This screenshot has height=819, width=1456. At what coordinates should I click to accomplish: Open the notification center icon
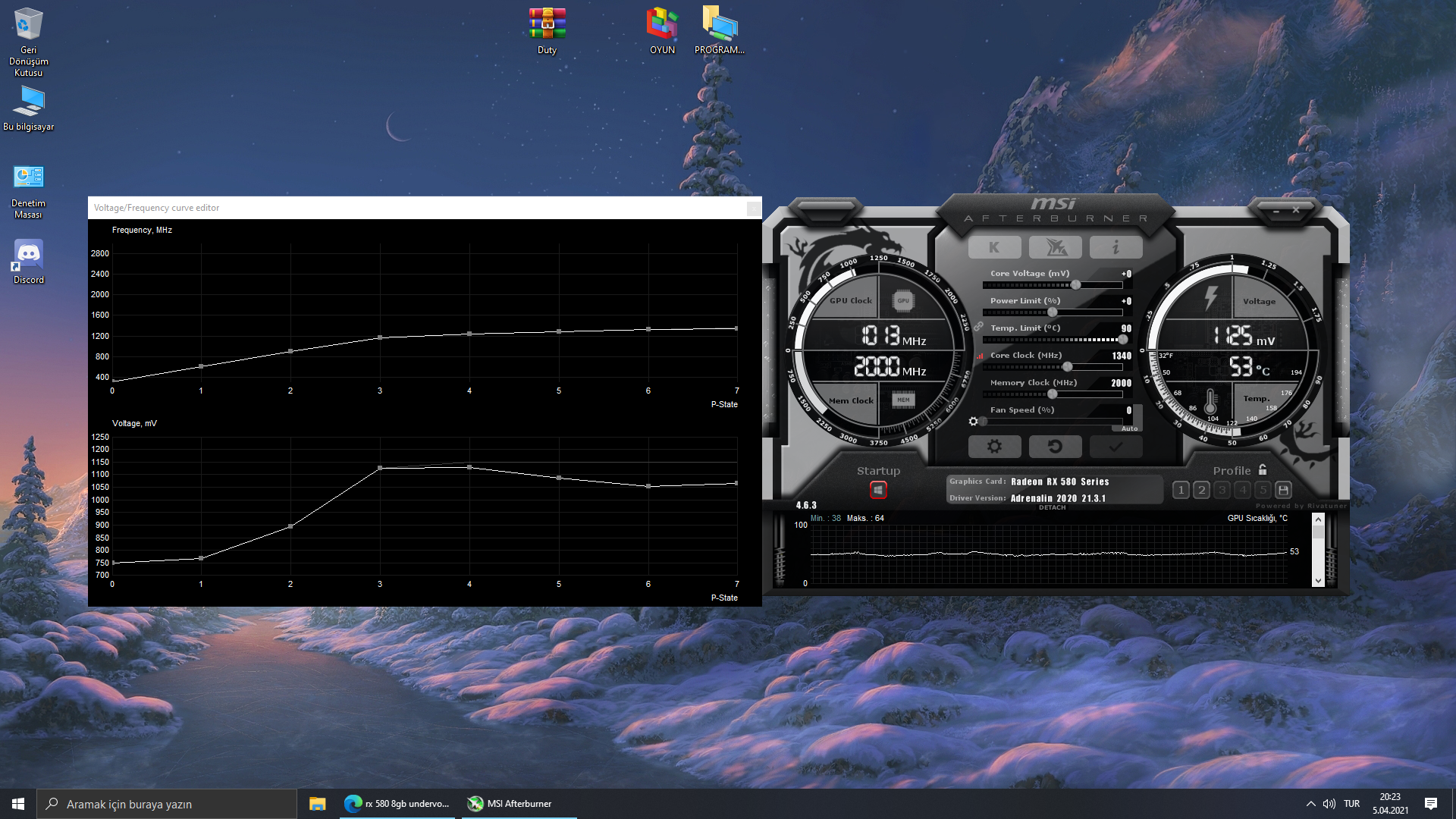tap(1431, 804)
